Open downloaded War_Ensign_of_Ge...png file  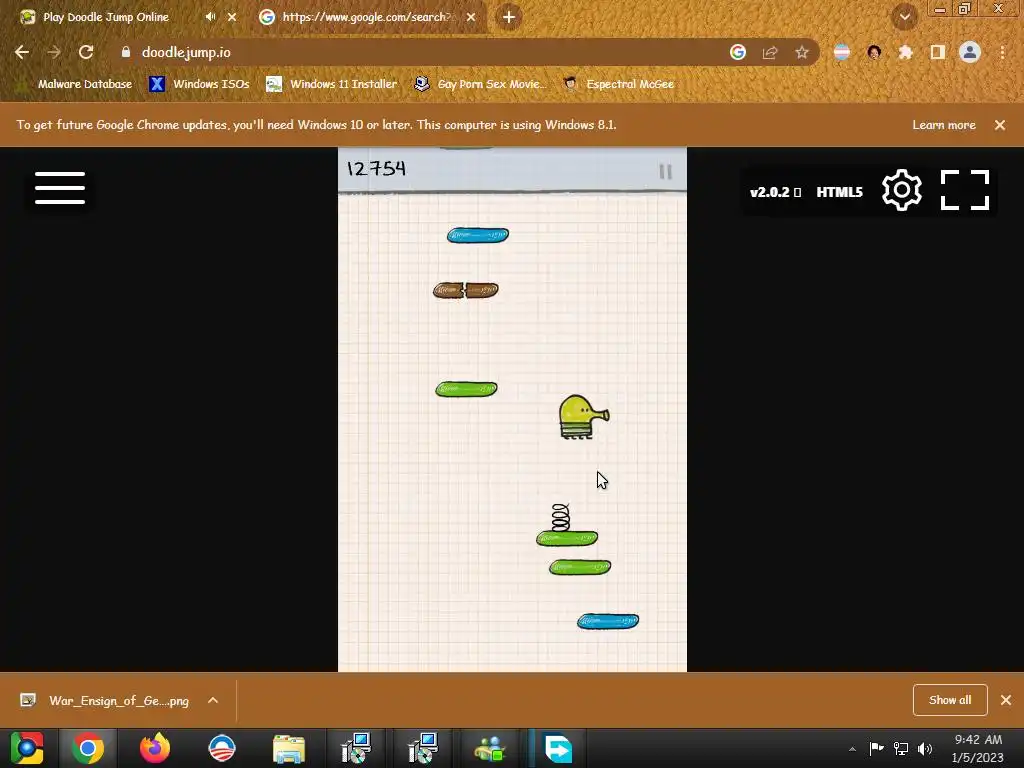click(x=104, y=701)
